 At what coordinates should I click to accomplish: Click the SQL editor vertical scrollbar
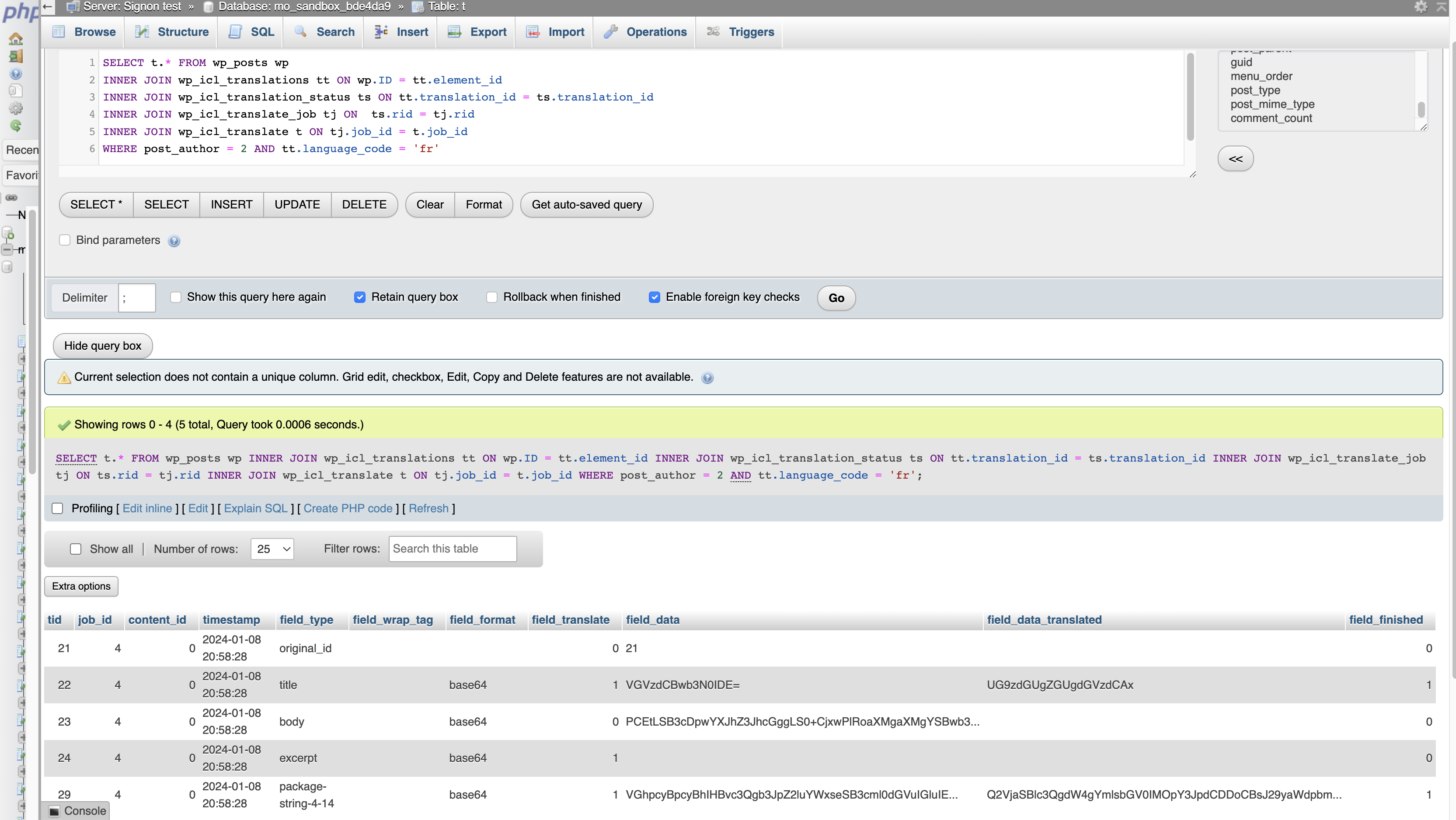click(1190, 97)
